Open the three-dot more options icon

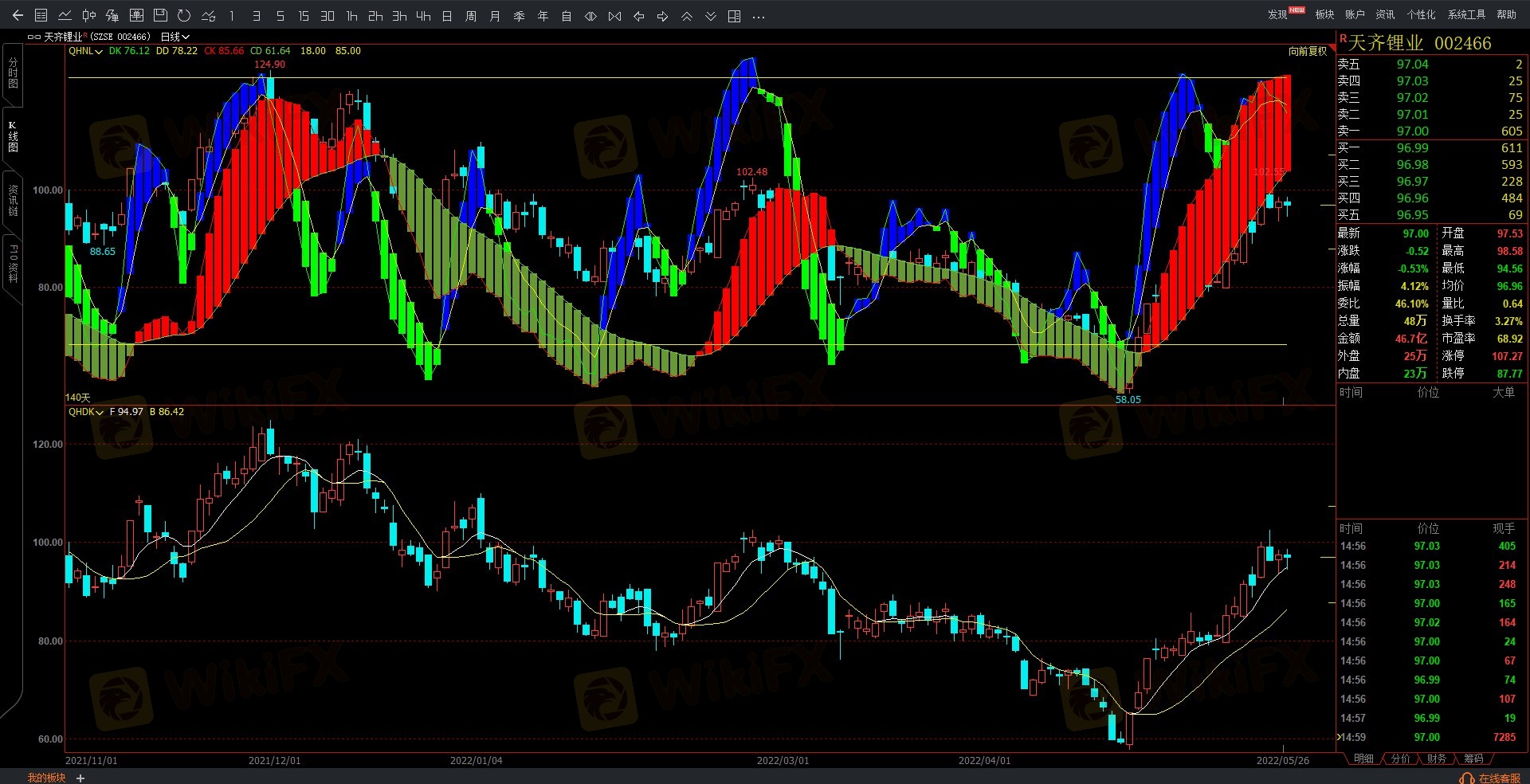[758, 15]
